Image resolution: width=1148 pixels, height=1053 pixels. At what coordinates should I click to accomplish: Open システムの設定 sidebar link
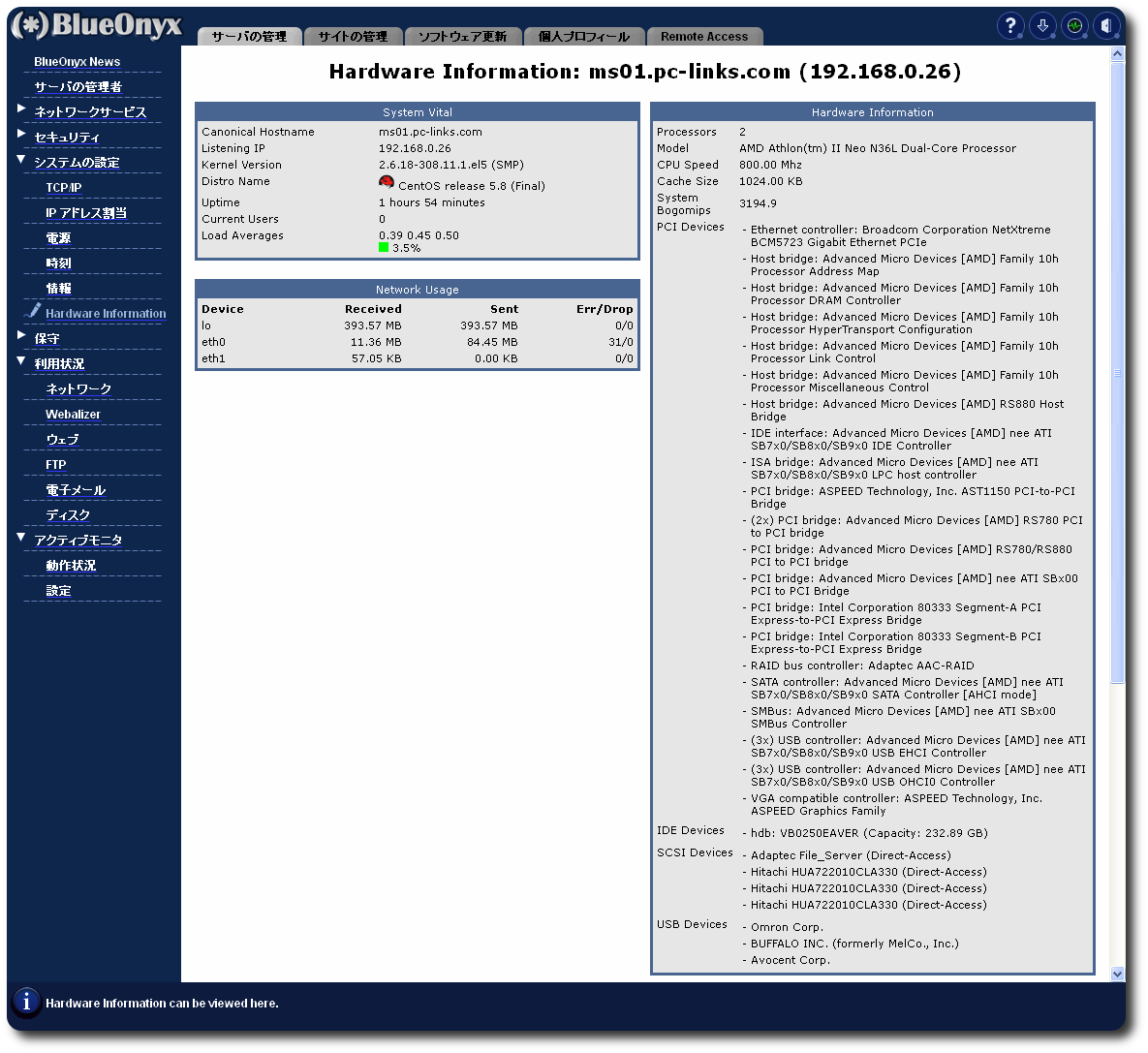77,163
